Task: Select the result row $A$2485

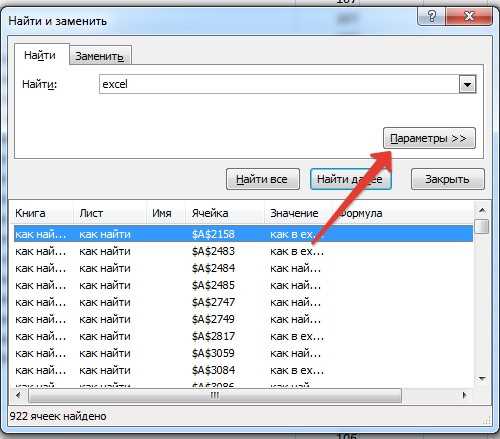Action: [243, 285]
